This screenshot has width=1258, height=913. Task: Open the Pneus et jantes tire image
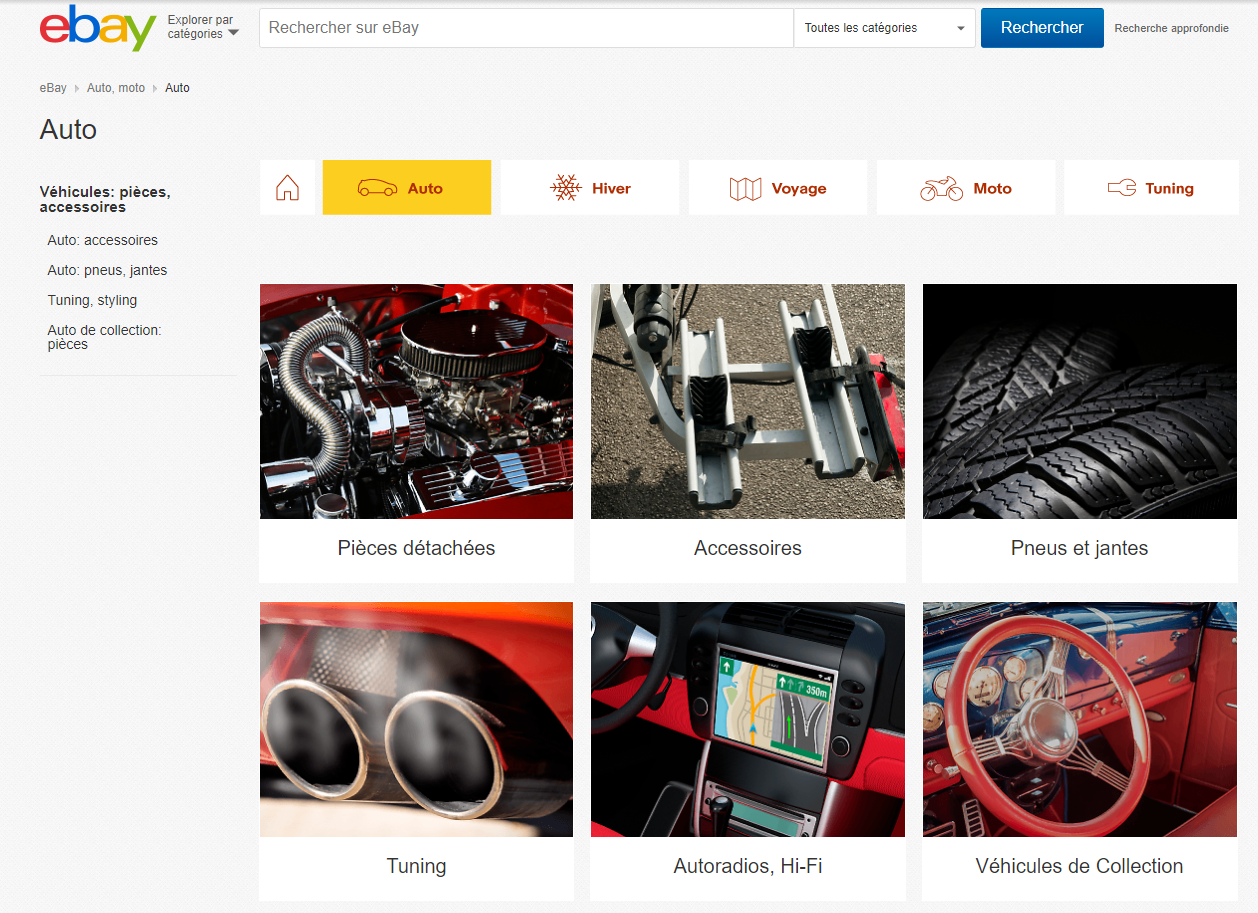pos(1080,401)
